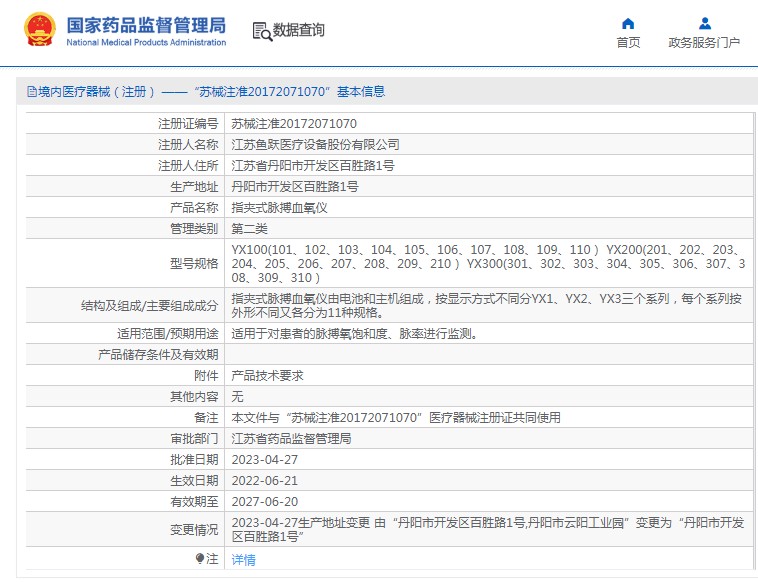Select other content value 无

237,396
